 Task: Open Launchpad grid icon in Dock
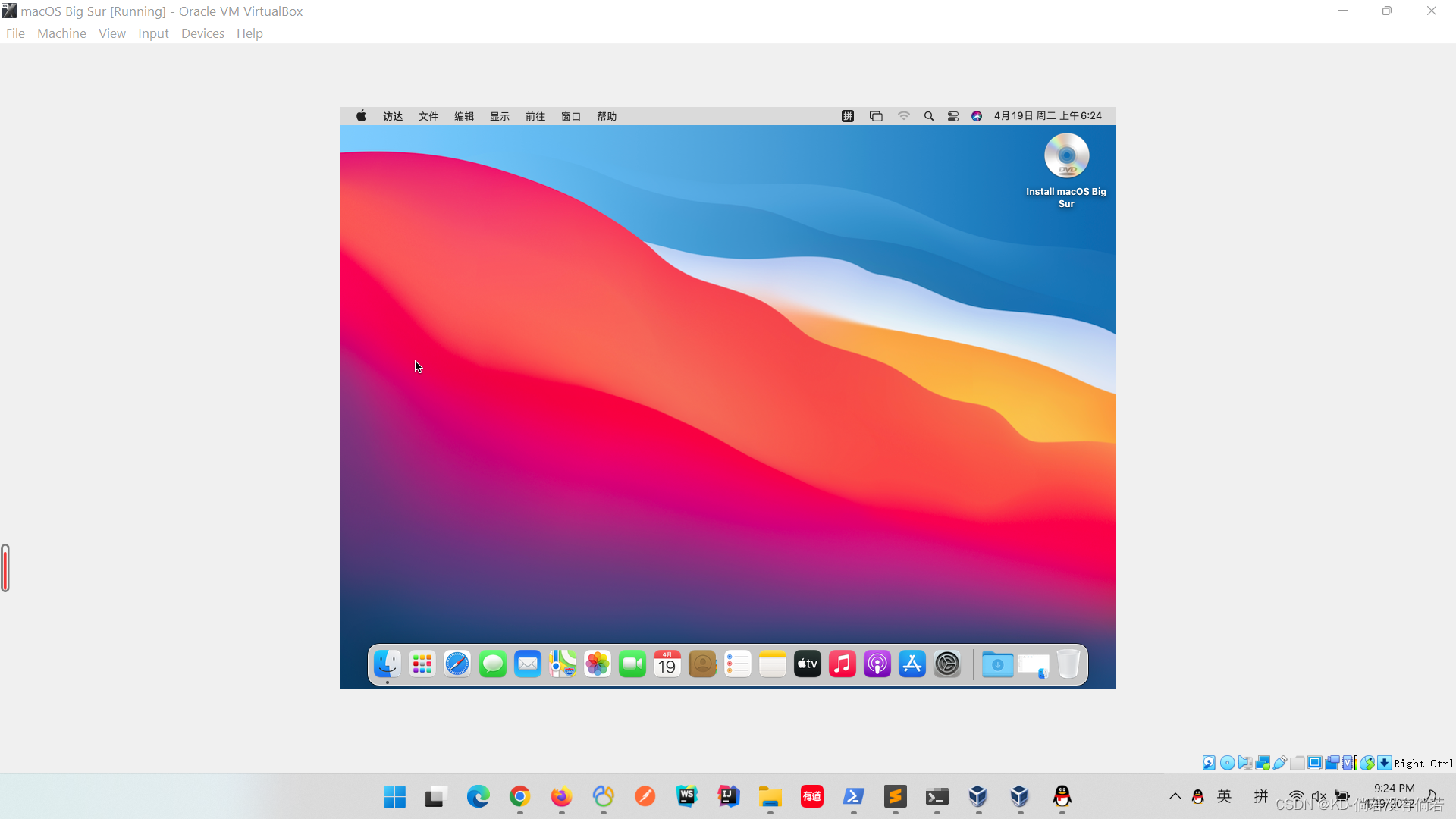(x=421, y=664)
